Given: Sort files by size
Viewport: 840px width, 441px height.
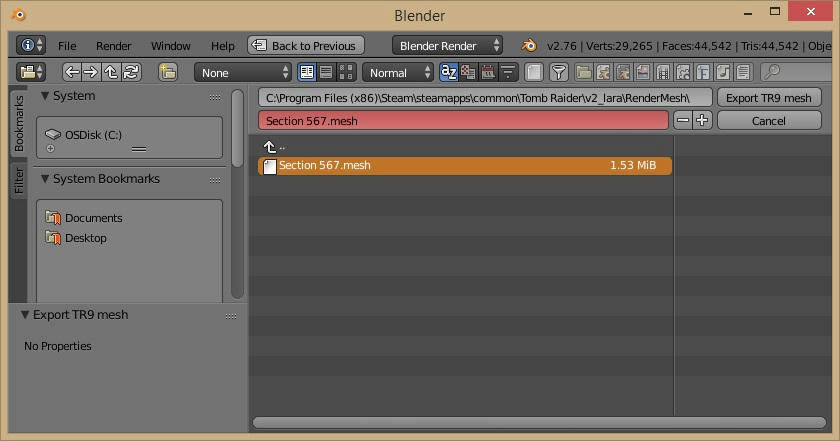Looking at the screenshot, I should click(x=508, y=72).
